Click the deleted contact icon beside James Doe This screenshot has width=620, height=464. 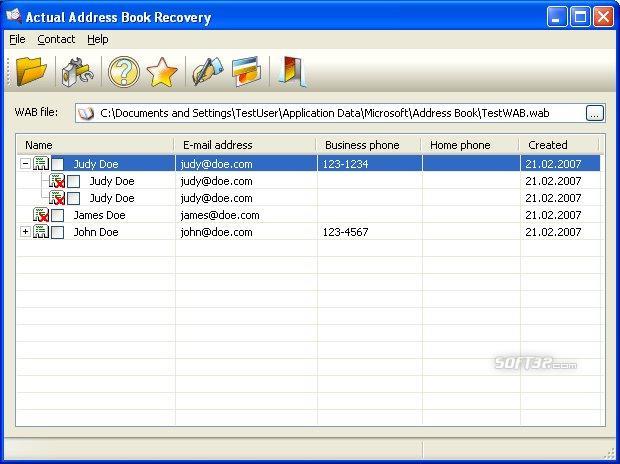41,215
